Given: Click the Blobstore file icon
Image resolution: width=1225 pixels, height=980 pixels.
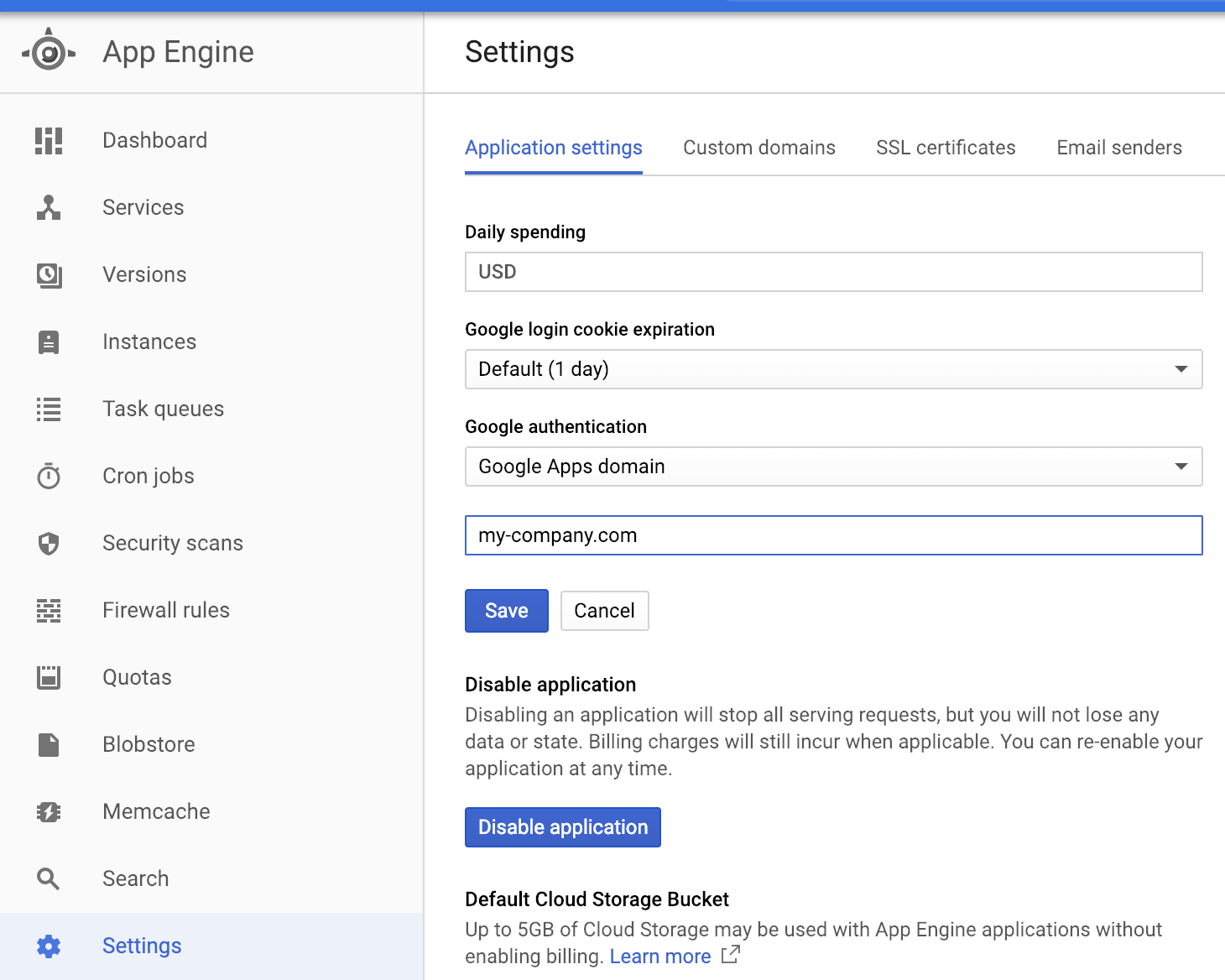Looking at the screenshot, I should coord(49,745).
